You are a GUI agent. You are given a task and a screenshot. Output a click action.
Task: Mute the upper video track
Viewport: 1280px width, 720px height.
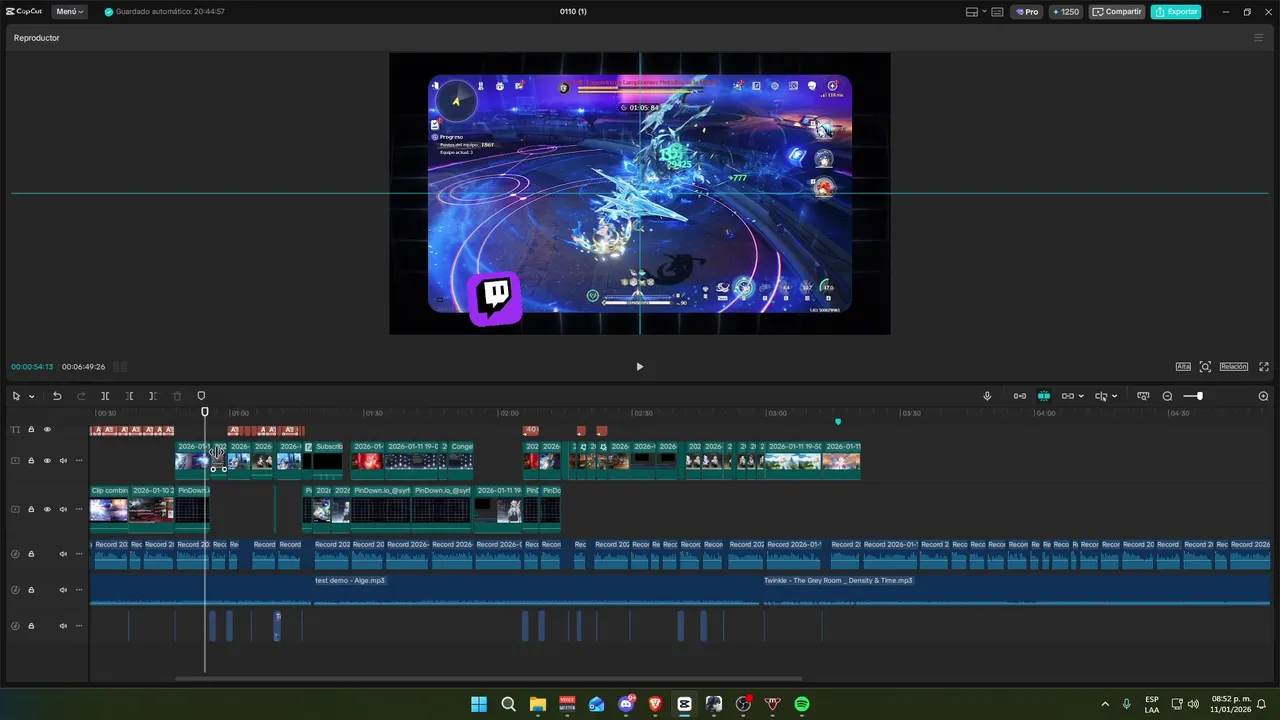pos(63,461)
